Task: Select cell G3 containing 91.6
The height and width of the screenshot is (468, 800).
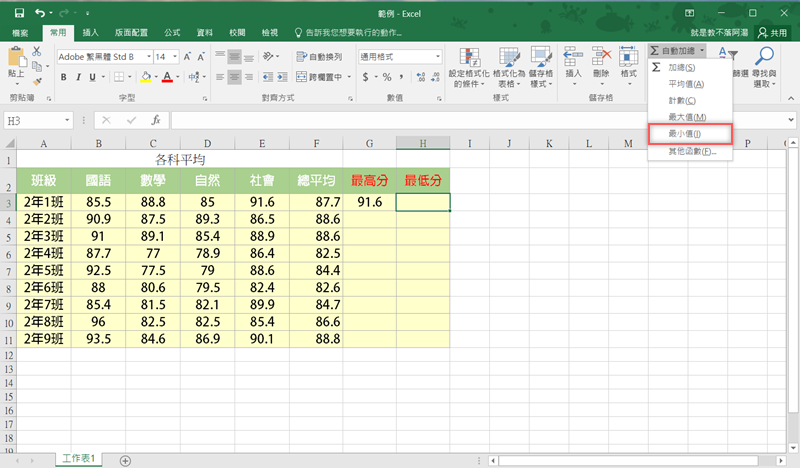Action: [x=369, y=202]
